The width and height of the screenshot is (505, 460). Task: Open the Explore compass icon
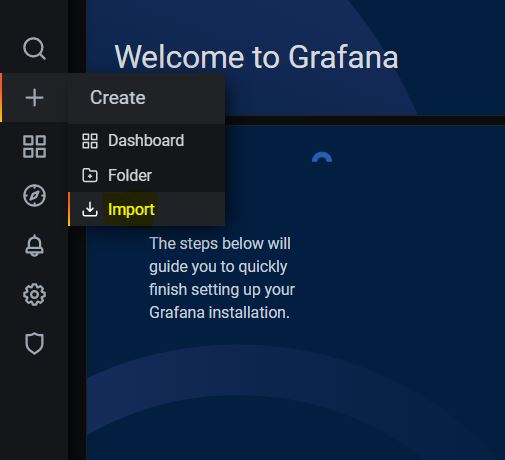pos(34,195)
